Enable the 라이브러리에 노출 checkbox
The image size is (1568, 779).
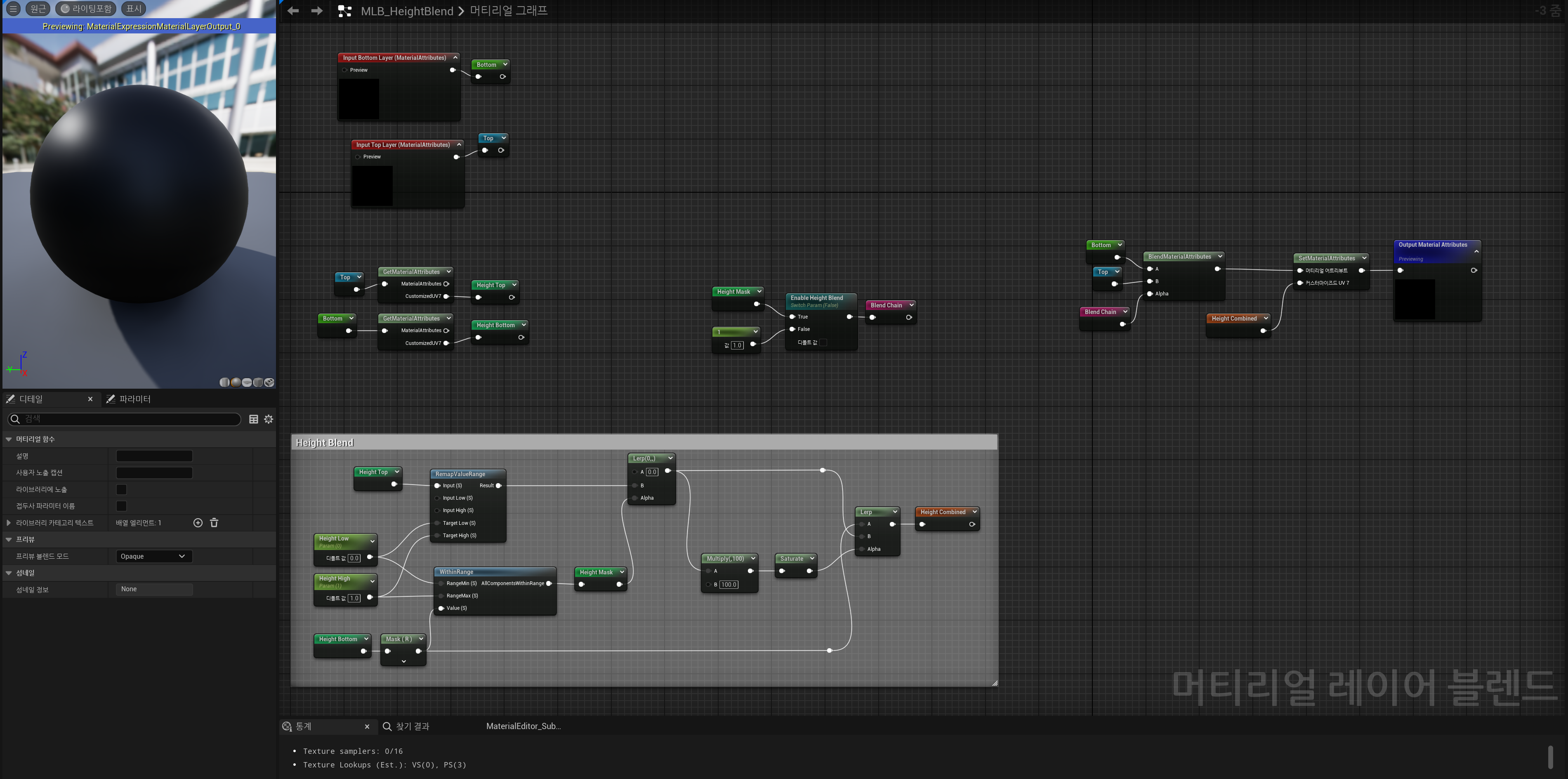pos(122,489)
